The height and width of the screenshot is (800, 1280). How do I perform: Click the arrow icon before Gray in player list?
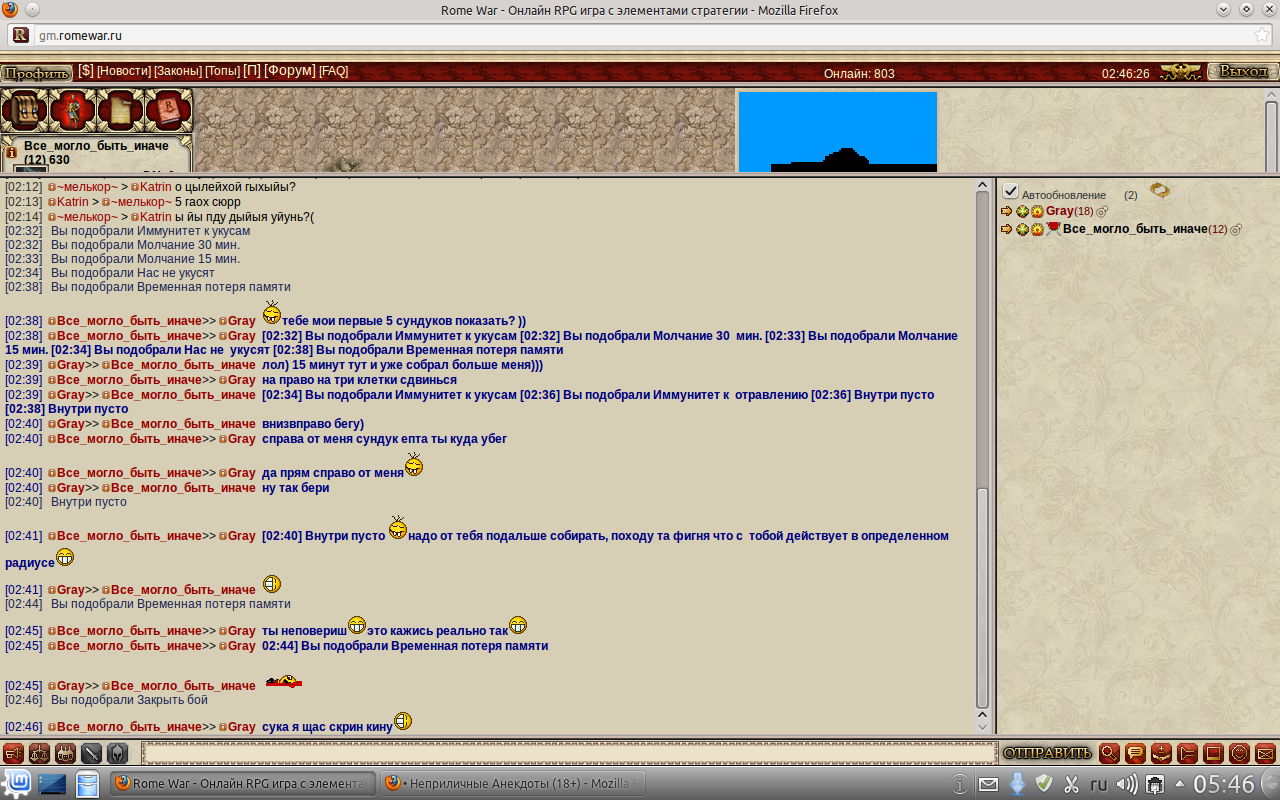(x=1007, y=212)
